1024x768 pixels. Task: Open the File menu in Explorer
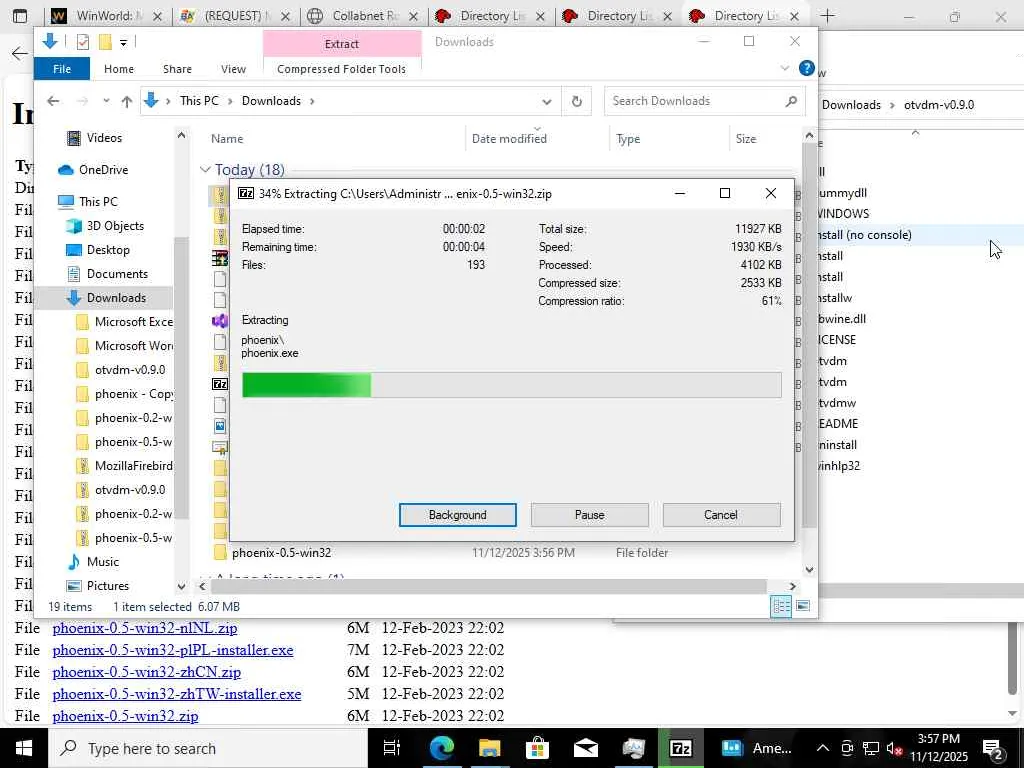pyautogui.click(x=61, y=69)
